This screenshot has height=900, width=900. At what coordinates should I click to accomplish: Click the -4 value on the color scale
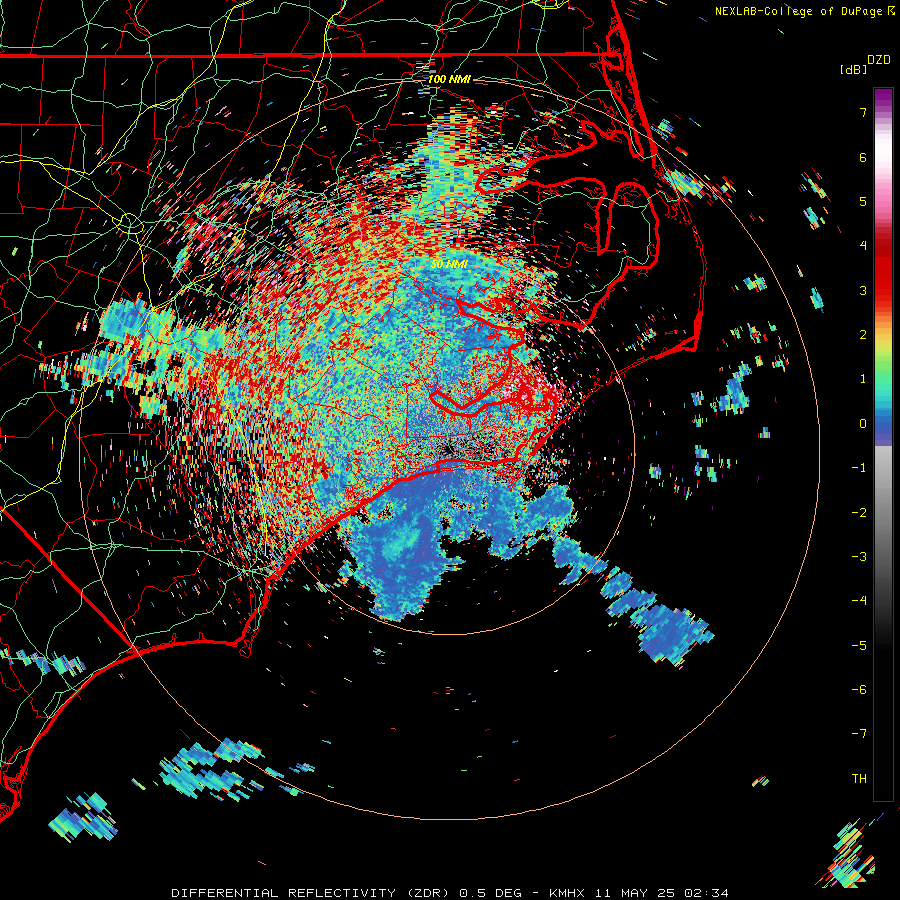coord(859,600)
